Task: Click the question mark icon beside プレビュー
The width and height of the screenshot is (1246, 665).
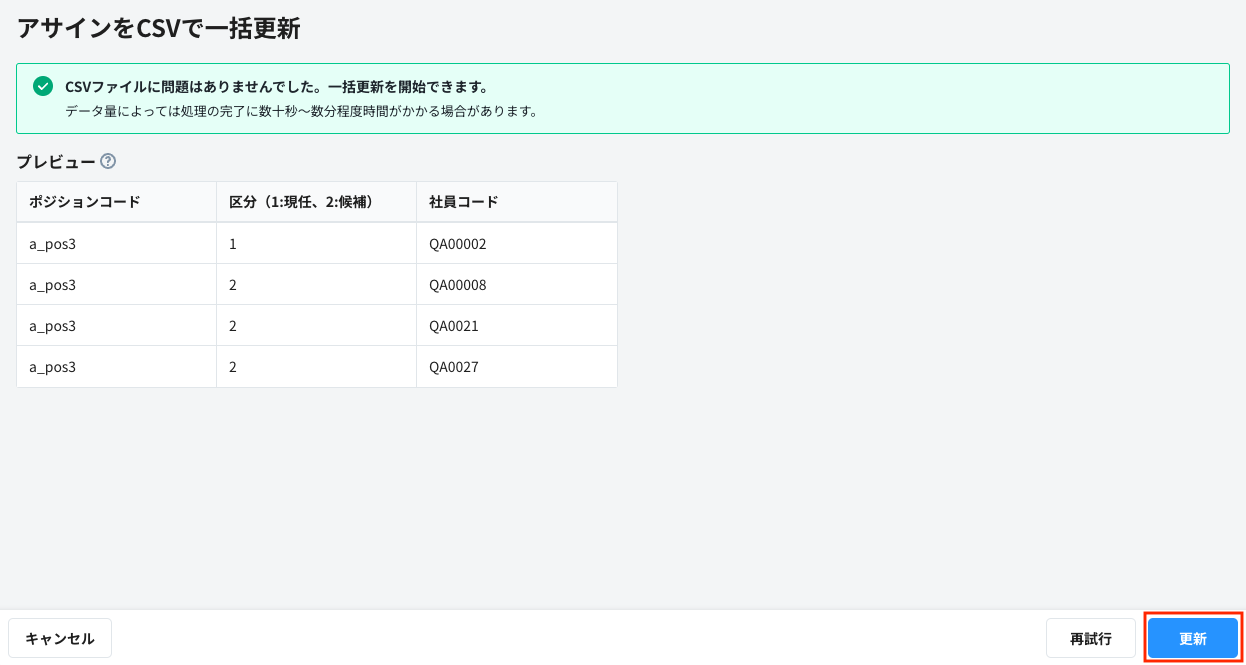Action: (x=109, y=161)
